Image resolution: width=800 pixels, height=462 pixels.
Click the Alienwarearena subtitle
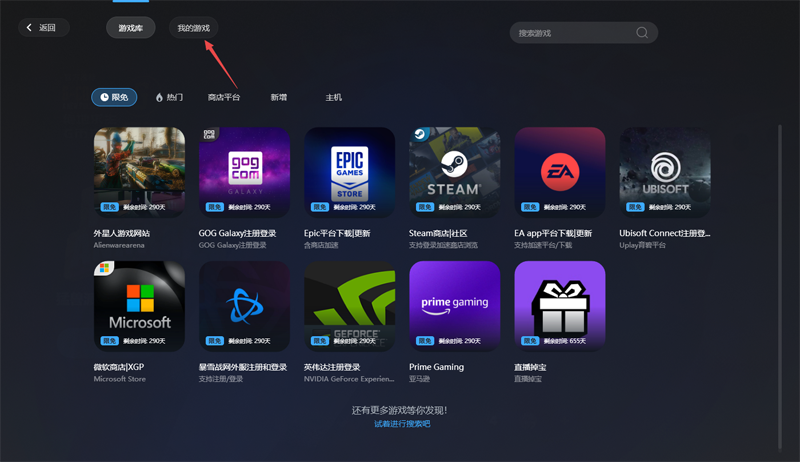(119, 245)
